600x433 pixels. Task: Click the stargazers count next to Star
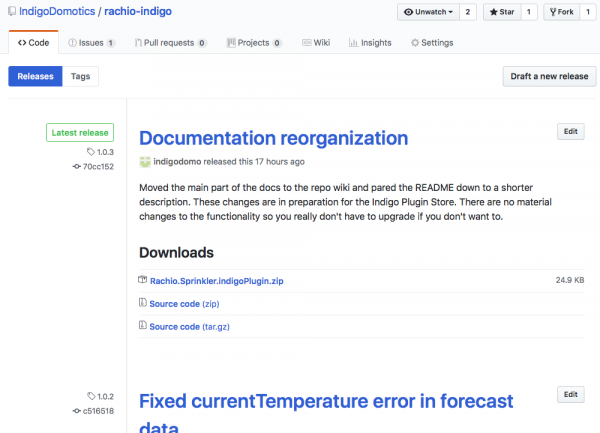click(529, 12)
